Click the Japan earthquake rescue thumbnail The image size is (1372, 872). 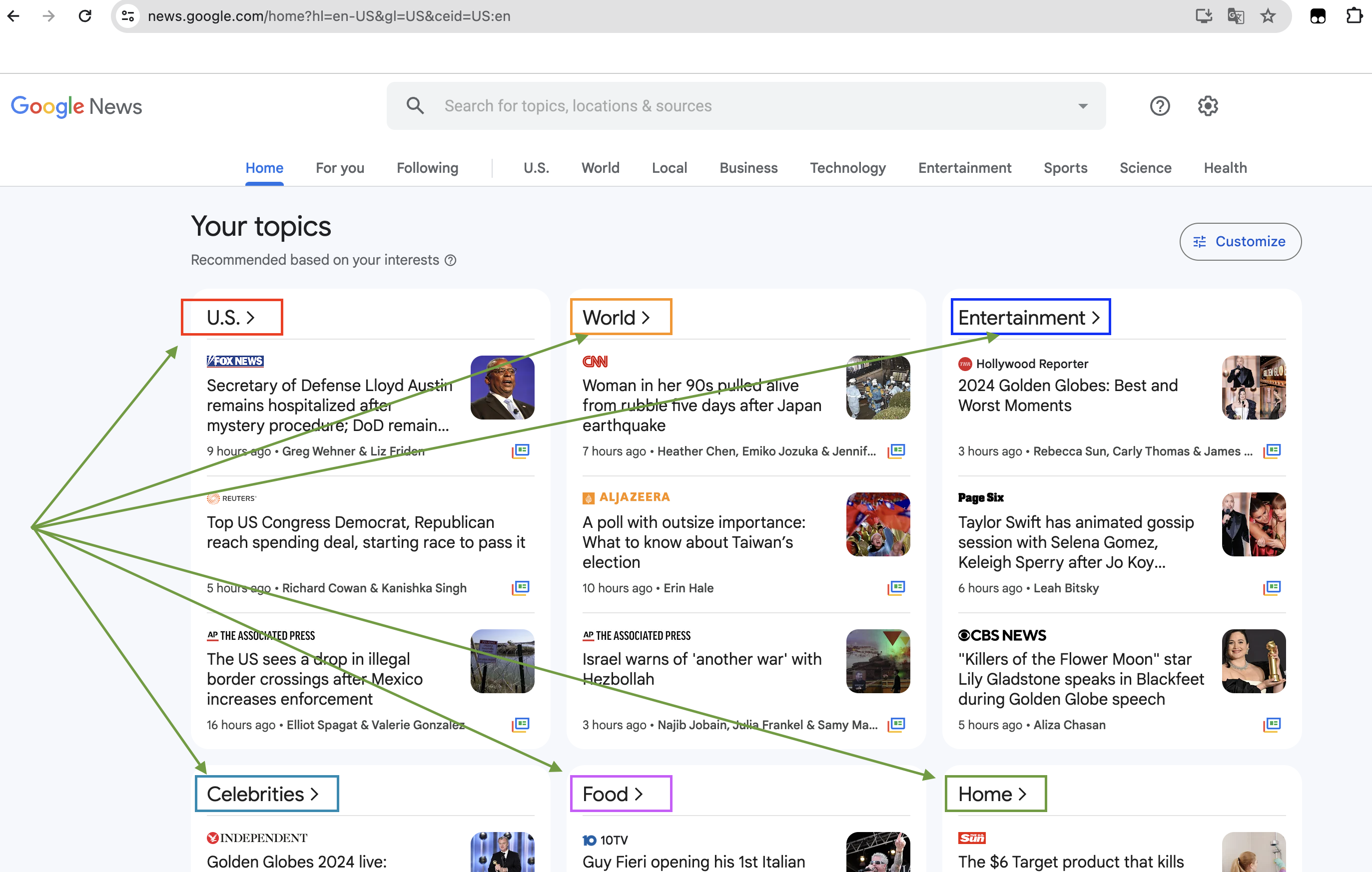(878, 387)
